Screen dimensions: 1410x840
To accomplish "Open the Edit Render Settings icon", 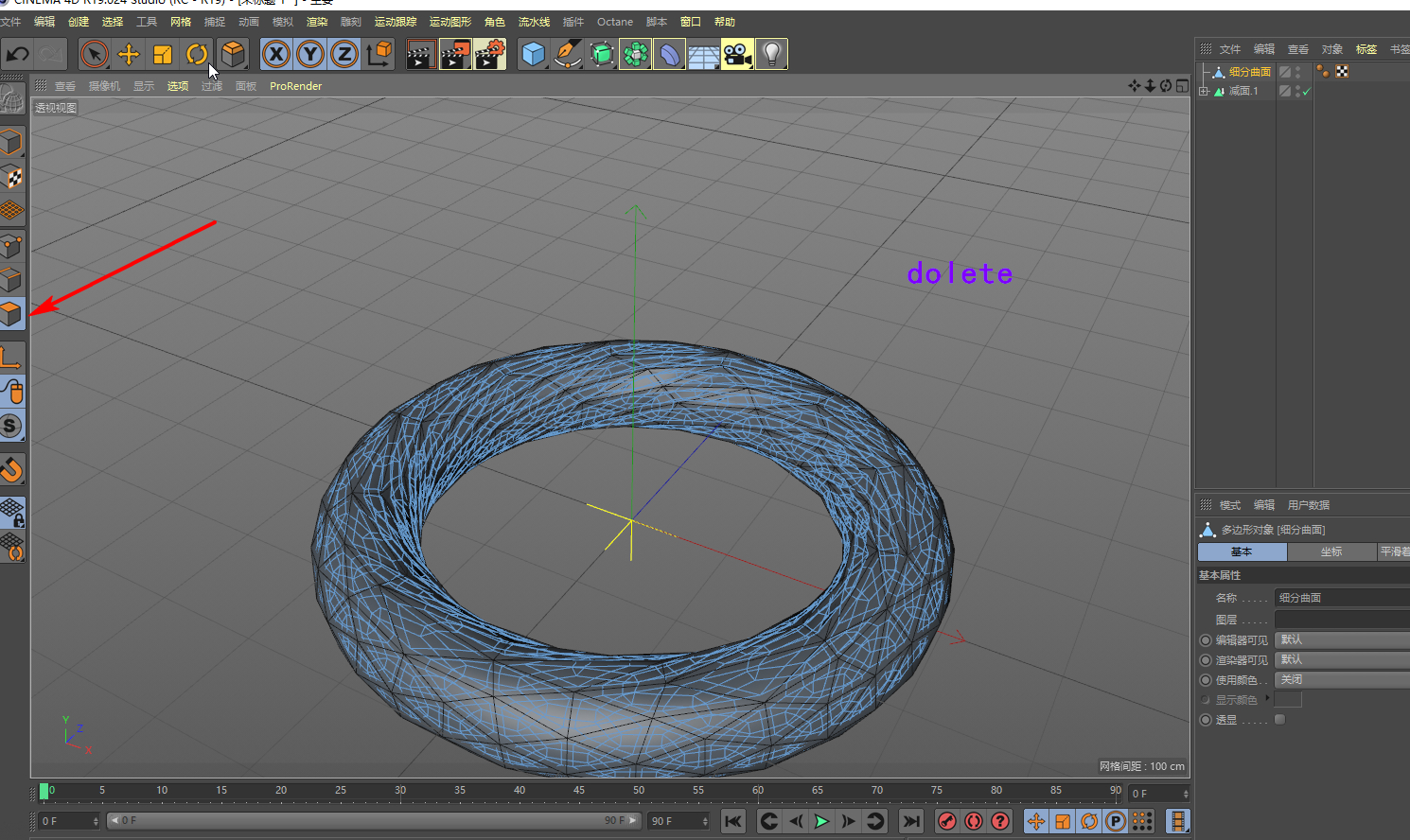I will 489,54.
